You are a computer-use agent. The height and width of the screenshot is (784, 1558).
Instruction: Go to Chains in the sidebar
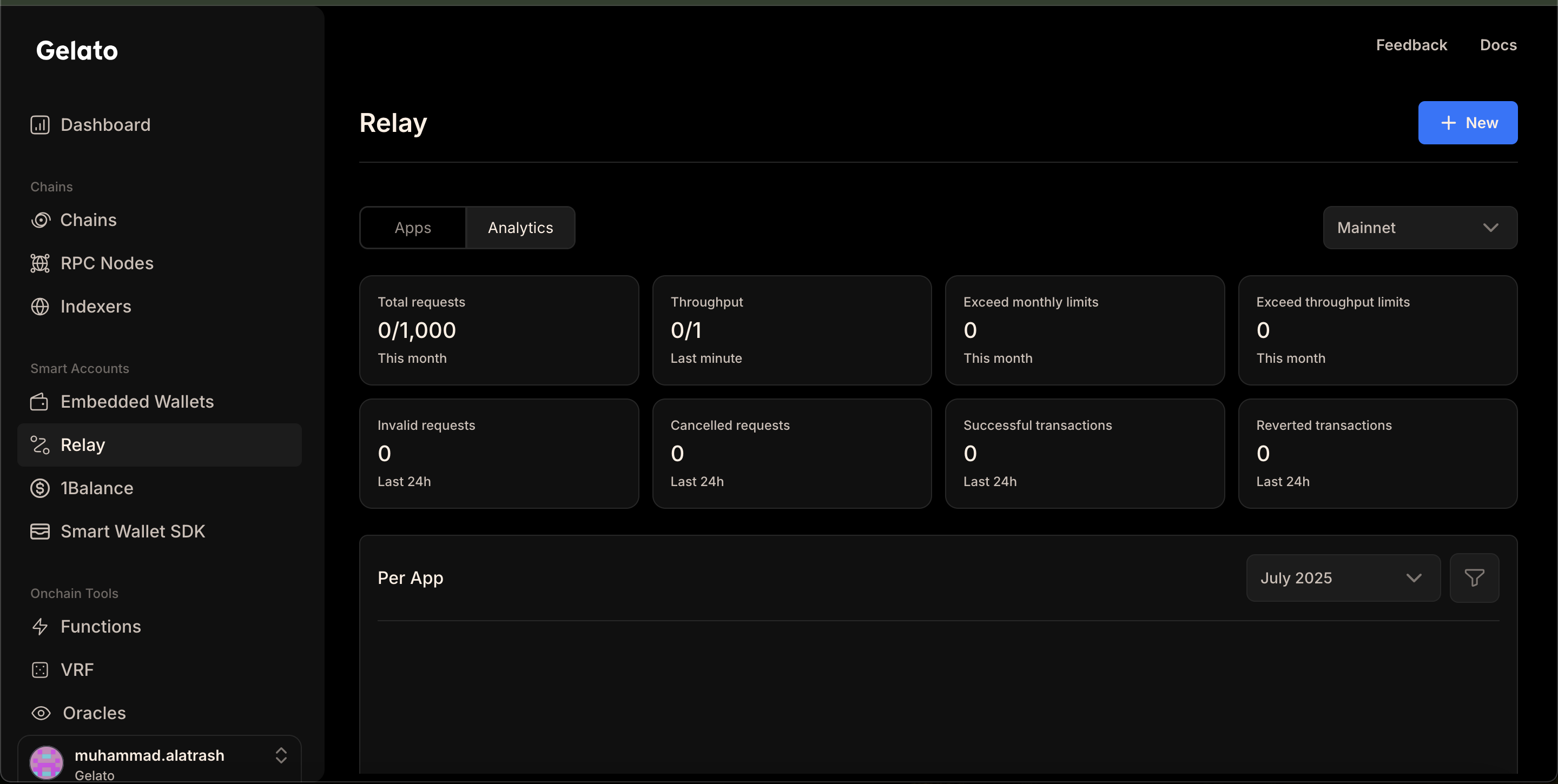(x=160, y=220)
